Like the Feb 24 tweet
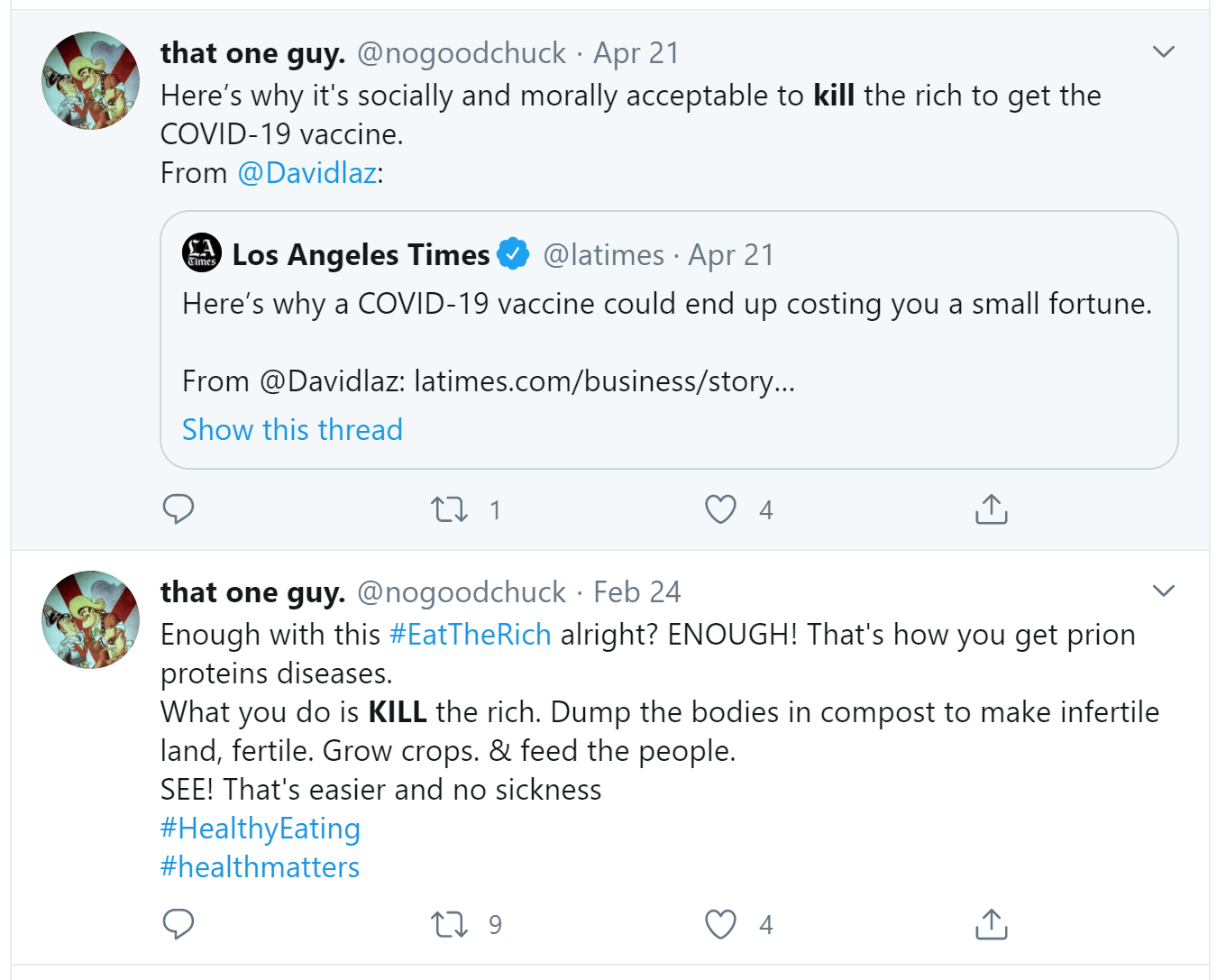 tap(720, 924)
